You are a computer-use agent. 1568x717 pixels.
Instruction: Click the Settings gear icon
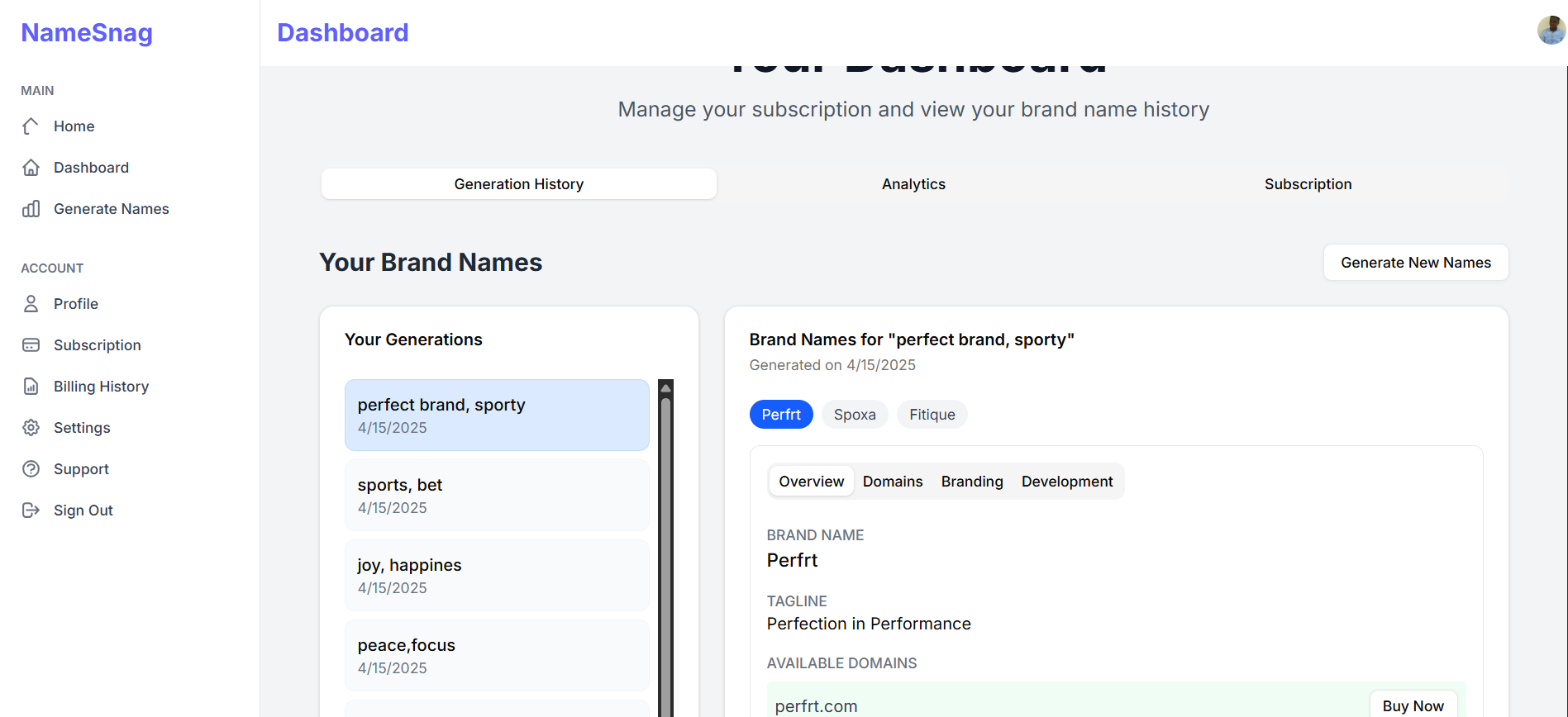31,428
